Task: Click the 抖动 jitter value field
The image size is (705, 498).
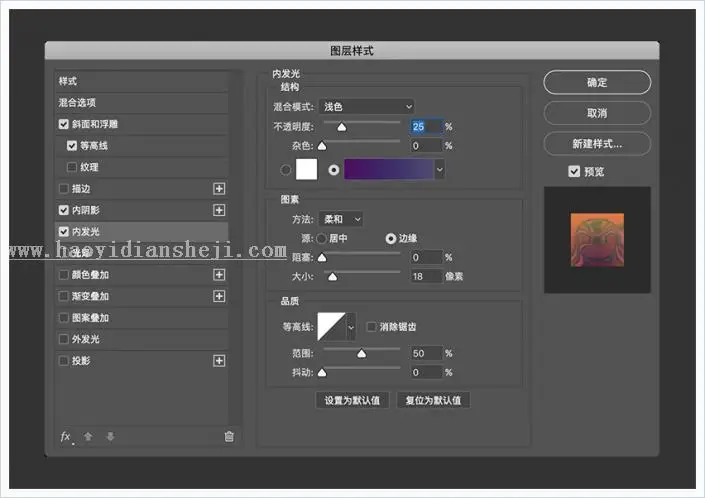Action: pos(426,372)
